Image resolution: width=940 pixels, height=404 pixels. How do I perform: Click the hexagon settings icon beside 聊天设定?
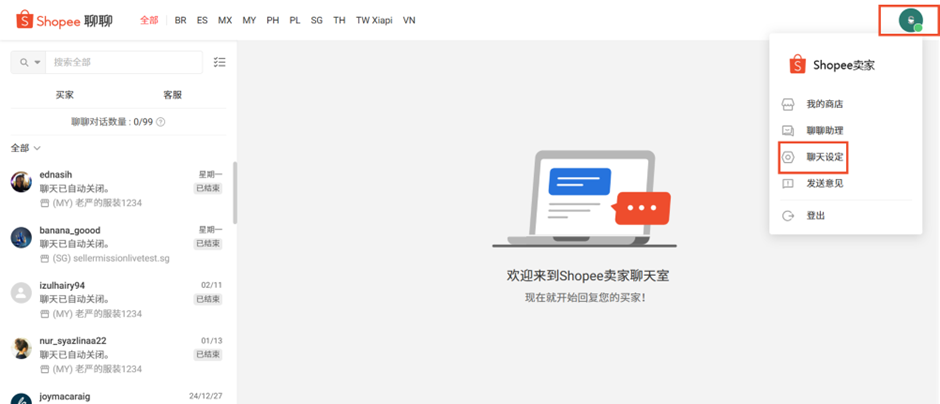pyautogui.click(x=788, y=158)
